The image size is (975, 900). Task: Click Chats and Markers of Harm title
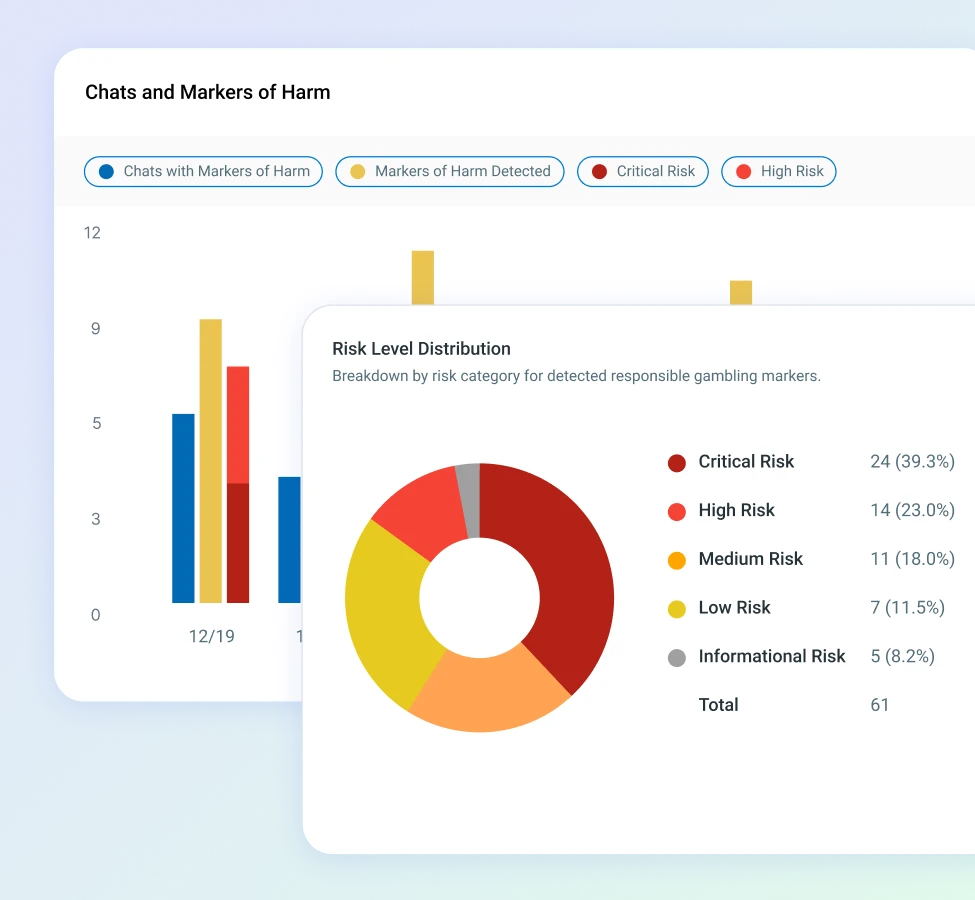click(208, 92)
